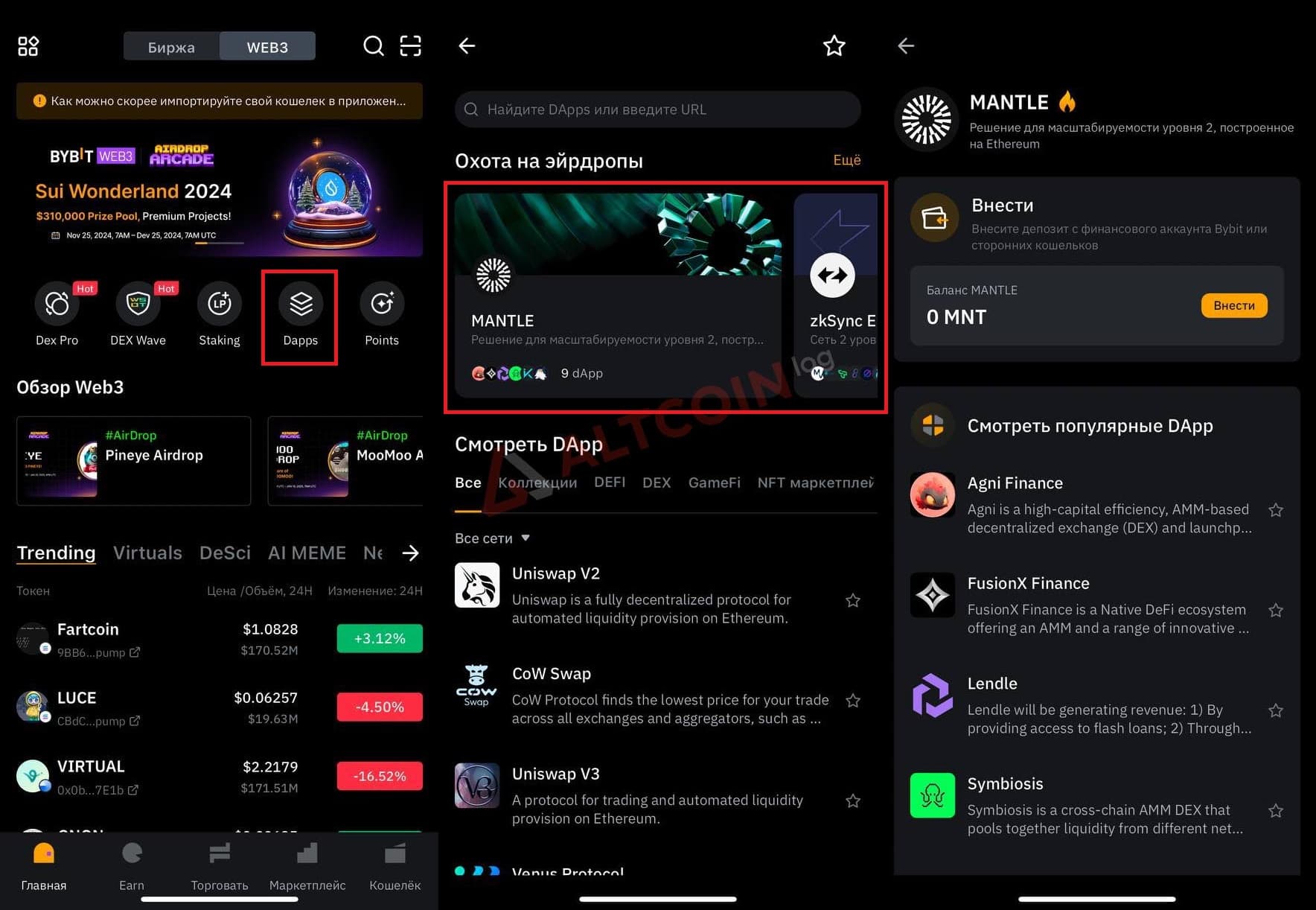
Task: Click the MANTLE network logo
Action: pos(927,119)
